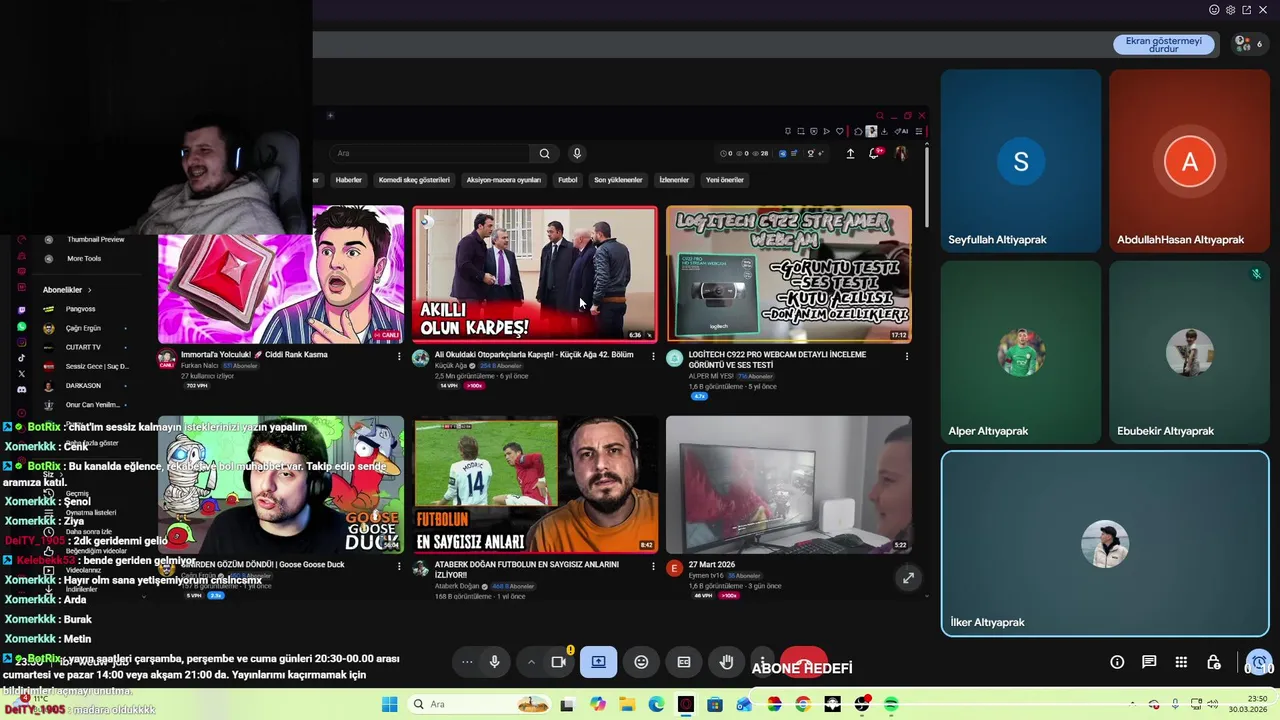This screenshot has width=1280, height=720.
Task: Raise hand in the meeting
Action: [727, 662]
